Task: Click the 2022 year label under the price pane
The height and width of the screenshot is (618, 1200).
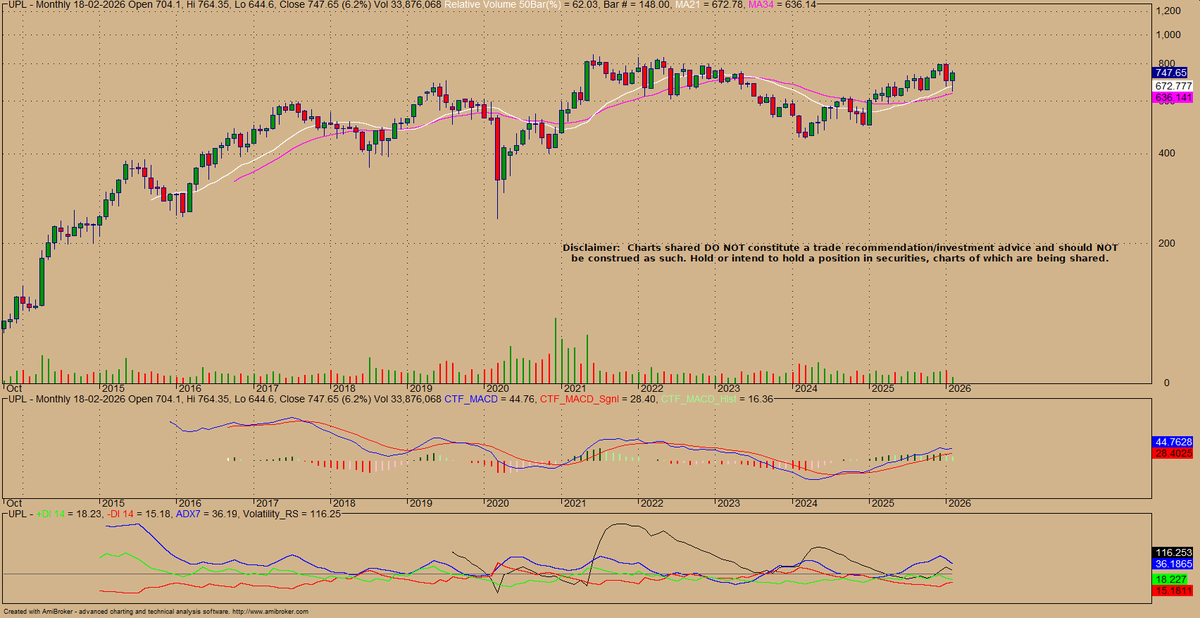Action: coord(651,388)
